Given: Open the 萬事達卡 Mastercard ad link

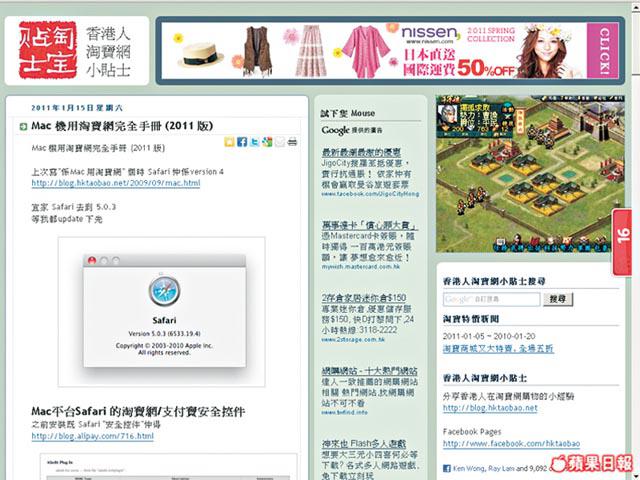Looking at the screenshot, I should pyautogui.click(x=369, y=225).
